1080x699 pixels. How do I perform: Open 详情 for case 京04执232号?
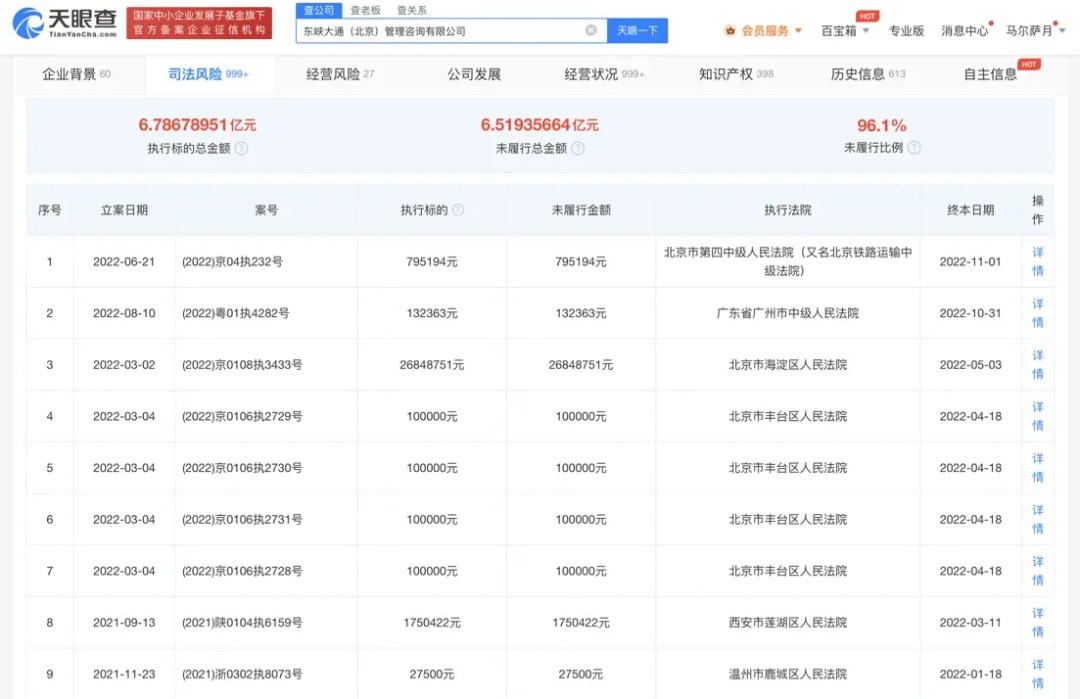tap(1038, 262)
